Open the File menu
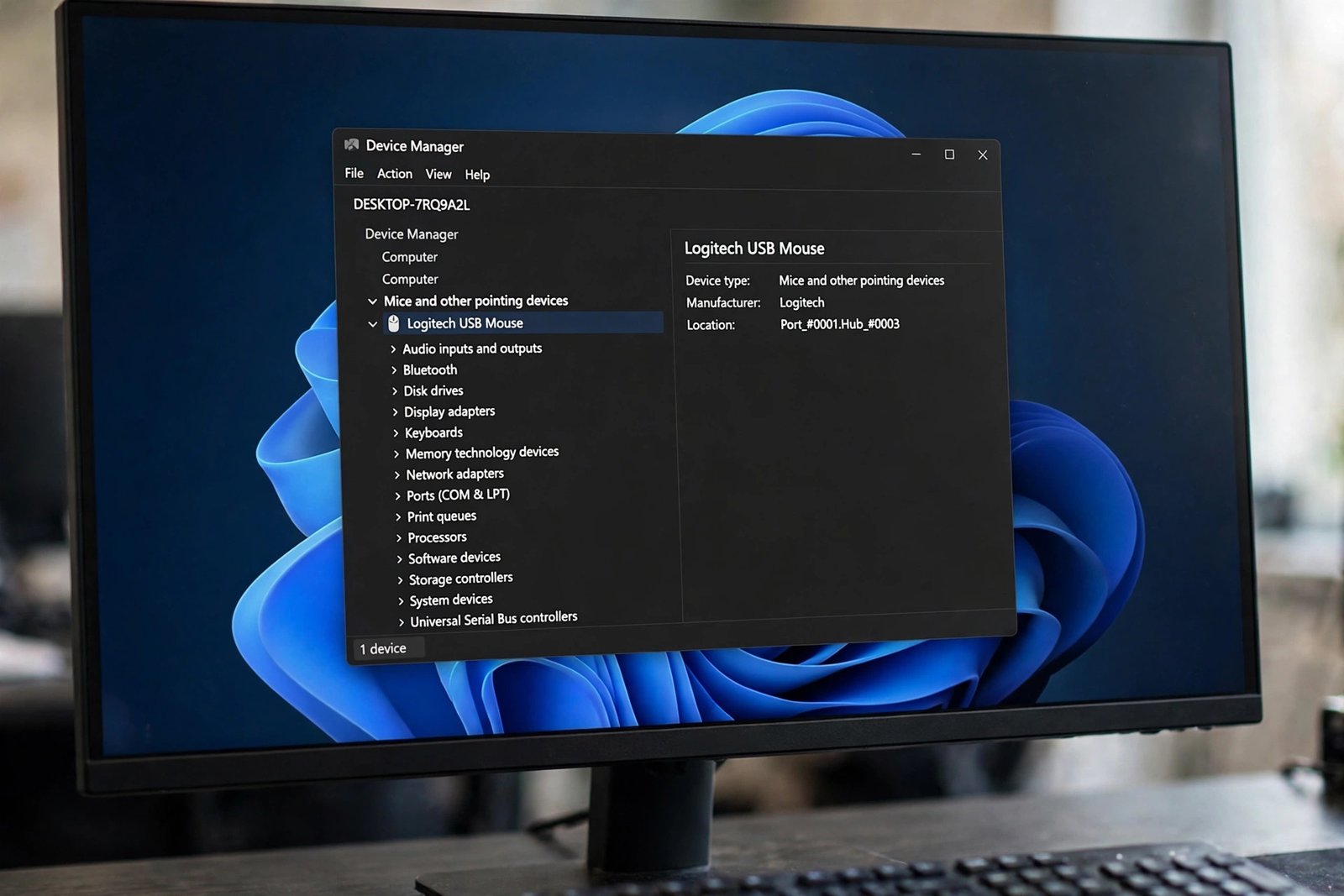This screenshot has height=896, width=1344. pyautogui.click(x=354, y=173)
